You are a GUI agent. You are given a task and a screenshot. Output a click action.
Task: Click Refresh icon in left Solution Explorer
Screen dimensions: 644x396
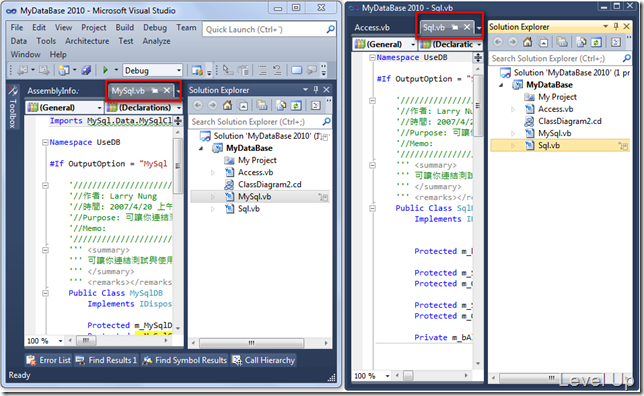coord(296,106)
